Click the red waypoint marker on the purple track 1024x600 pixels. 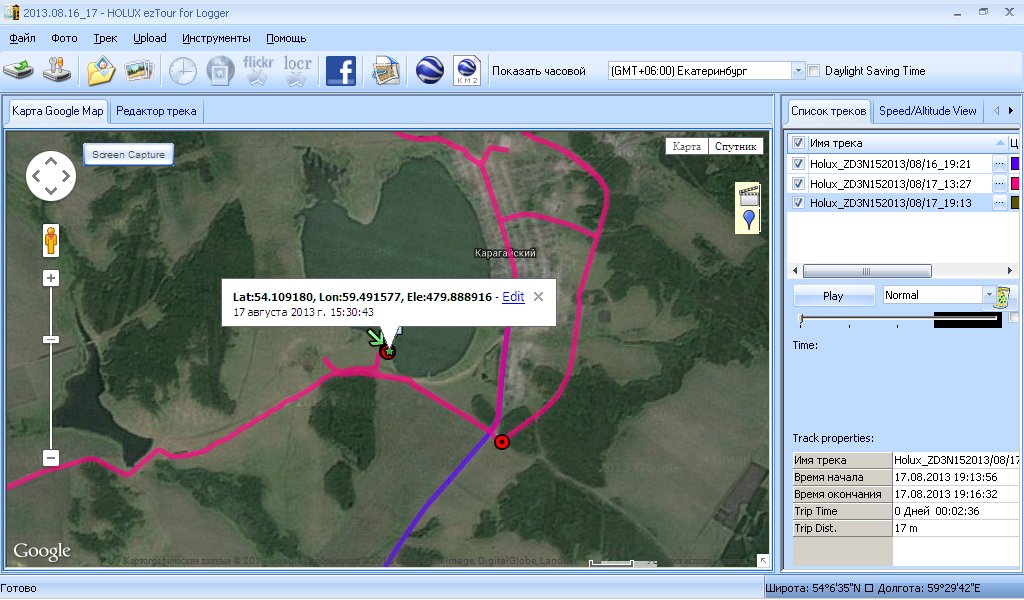(502, 442)
